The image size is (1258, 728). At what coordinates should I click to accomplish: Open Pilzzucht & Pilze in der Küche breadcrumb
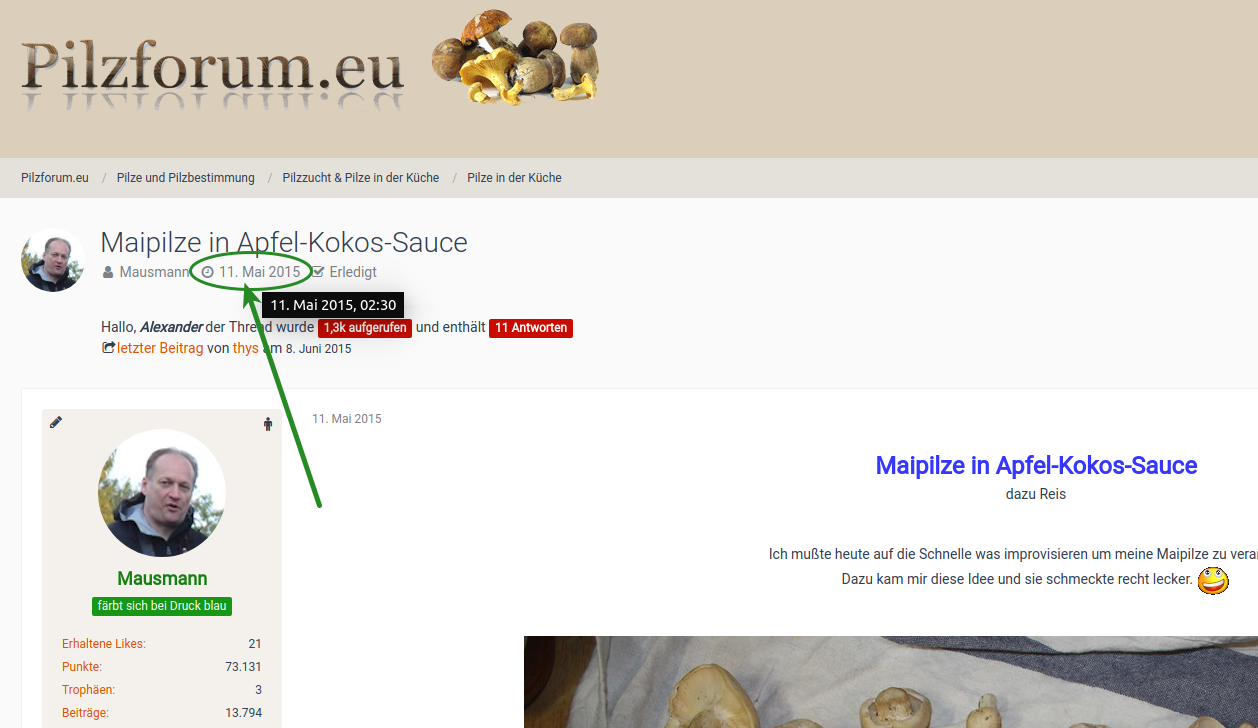point(360,178)
